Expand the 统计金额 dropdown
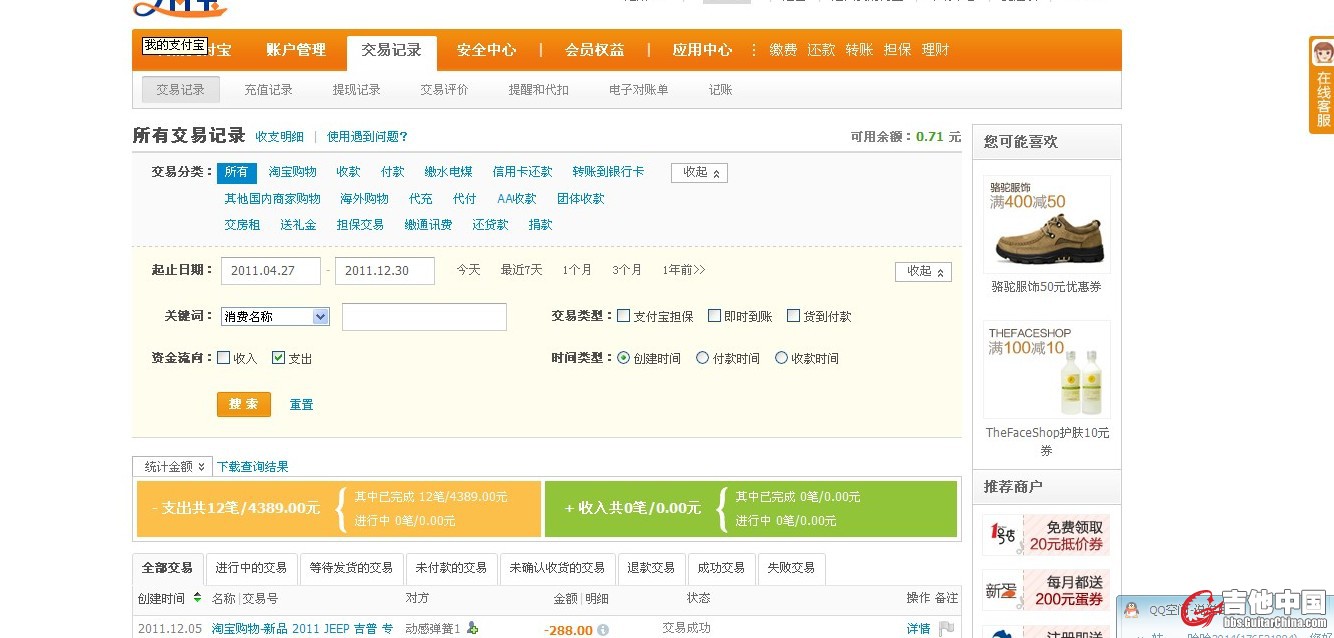This screenshot has width=1334, height=638. [x=172, y=467]
